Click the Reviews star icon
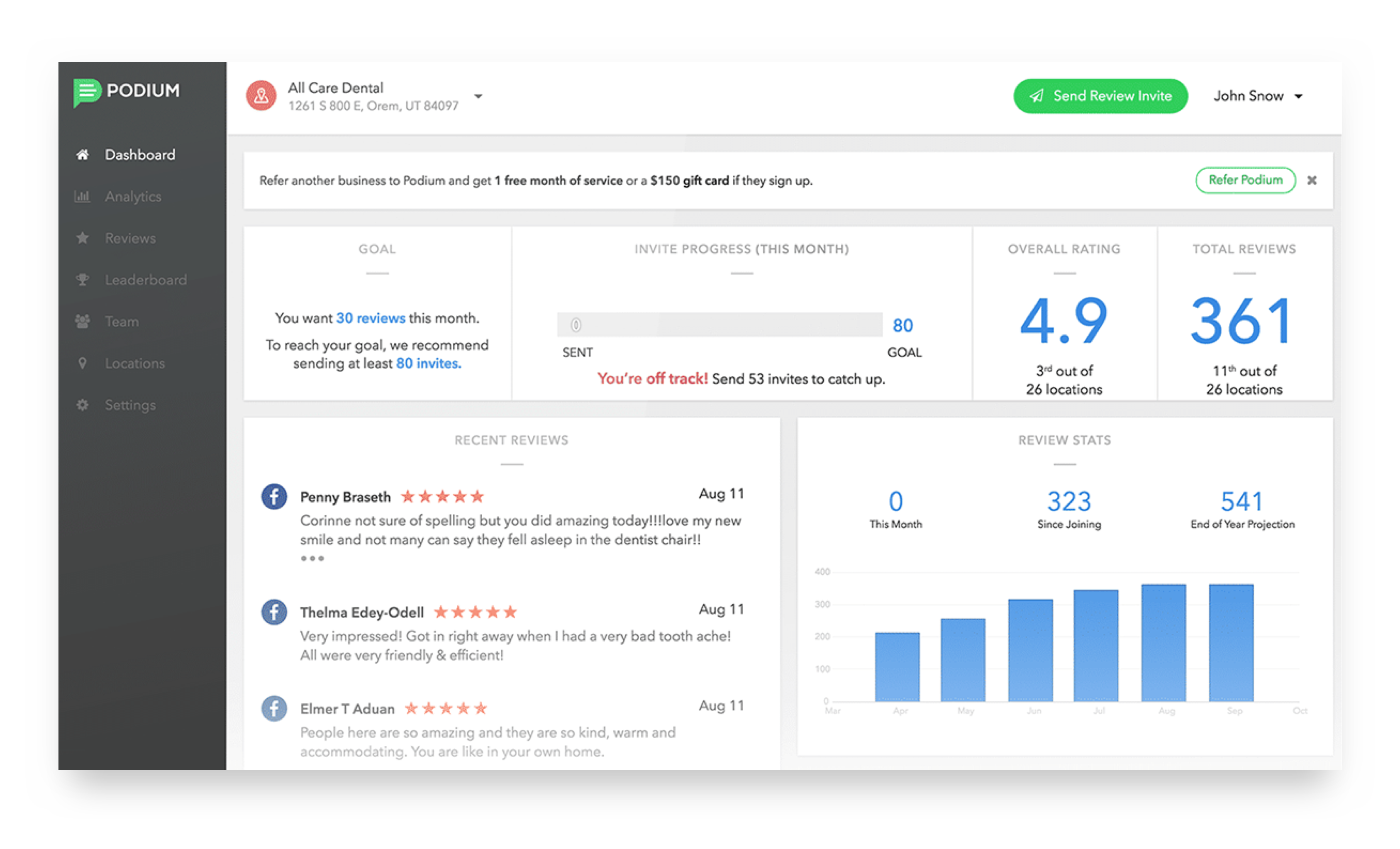 83,238
